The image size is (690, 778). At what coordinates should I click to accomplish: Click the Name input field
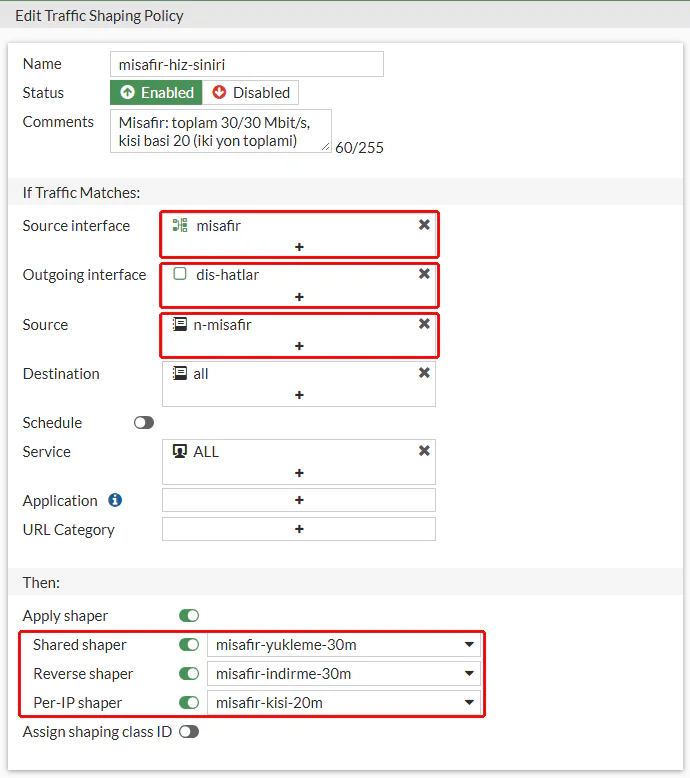(247, 65)
